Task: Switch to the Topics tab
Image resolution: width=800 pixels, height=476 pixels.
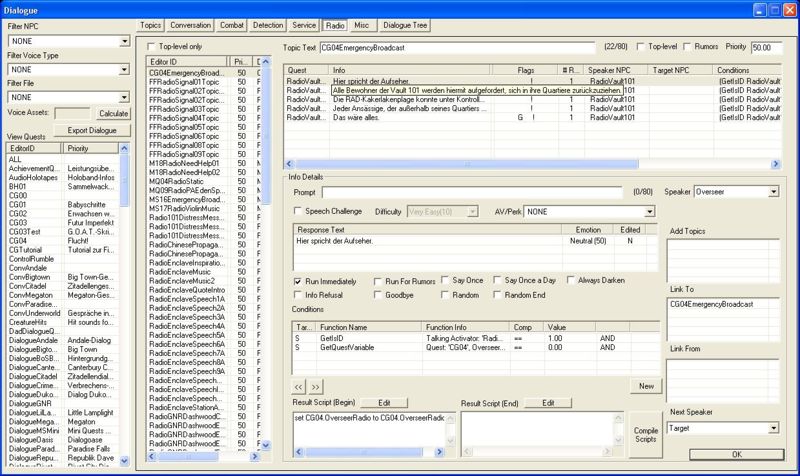Action: [151, 25]
